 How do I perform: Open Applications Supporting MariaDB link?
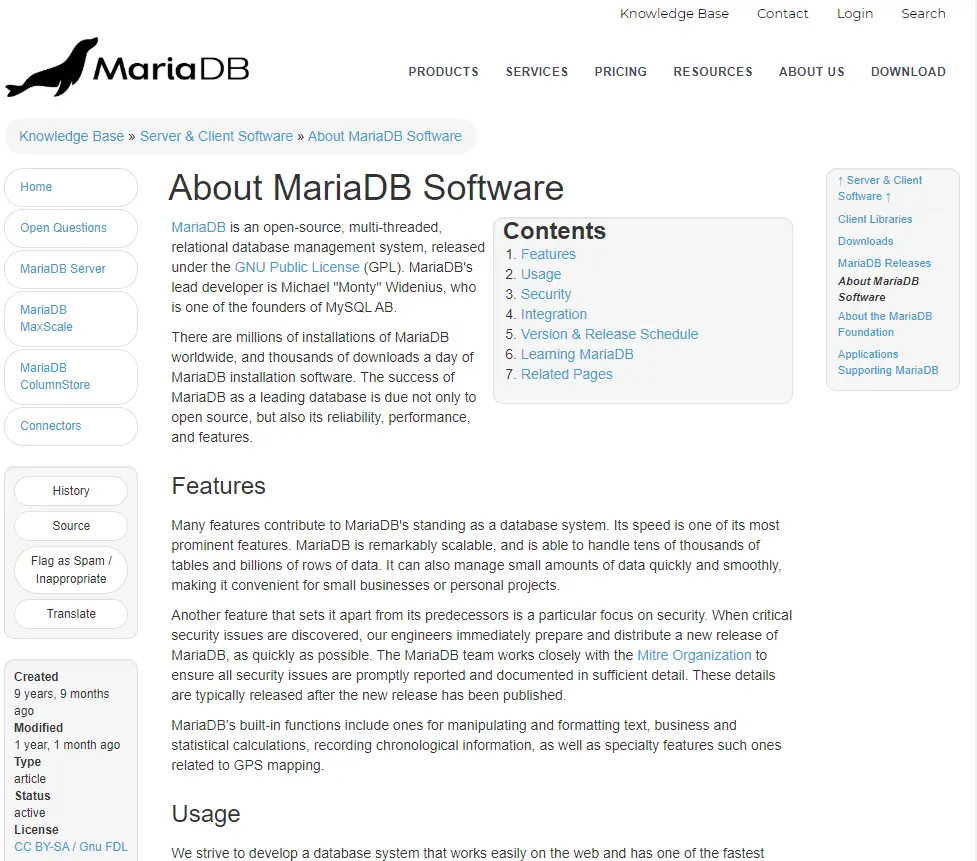click(x=888, y=362)
